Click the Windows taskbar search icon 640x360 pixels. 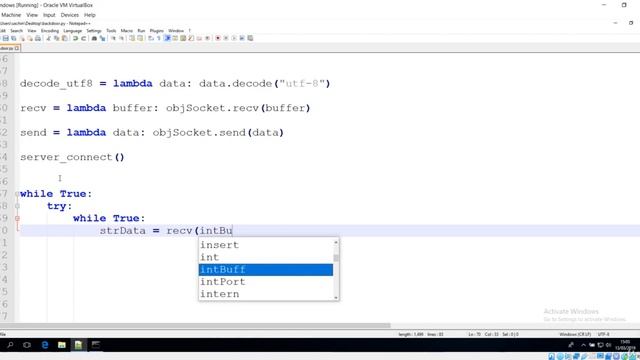coord(10,345)
